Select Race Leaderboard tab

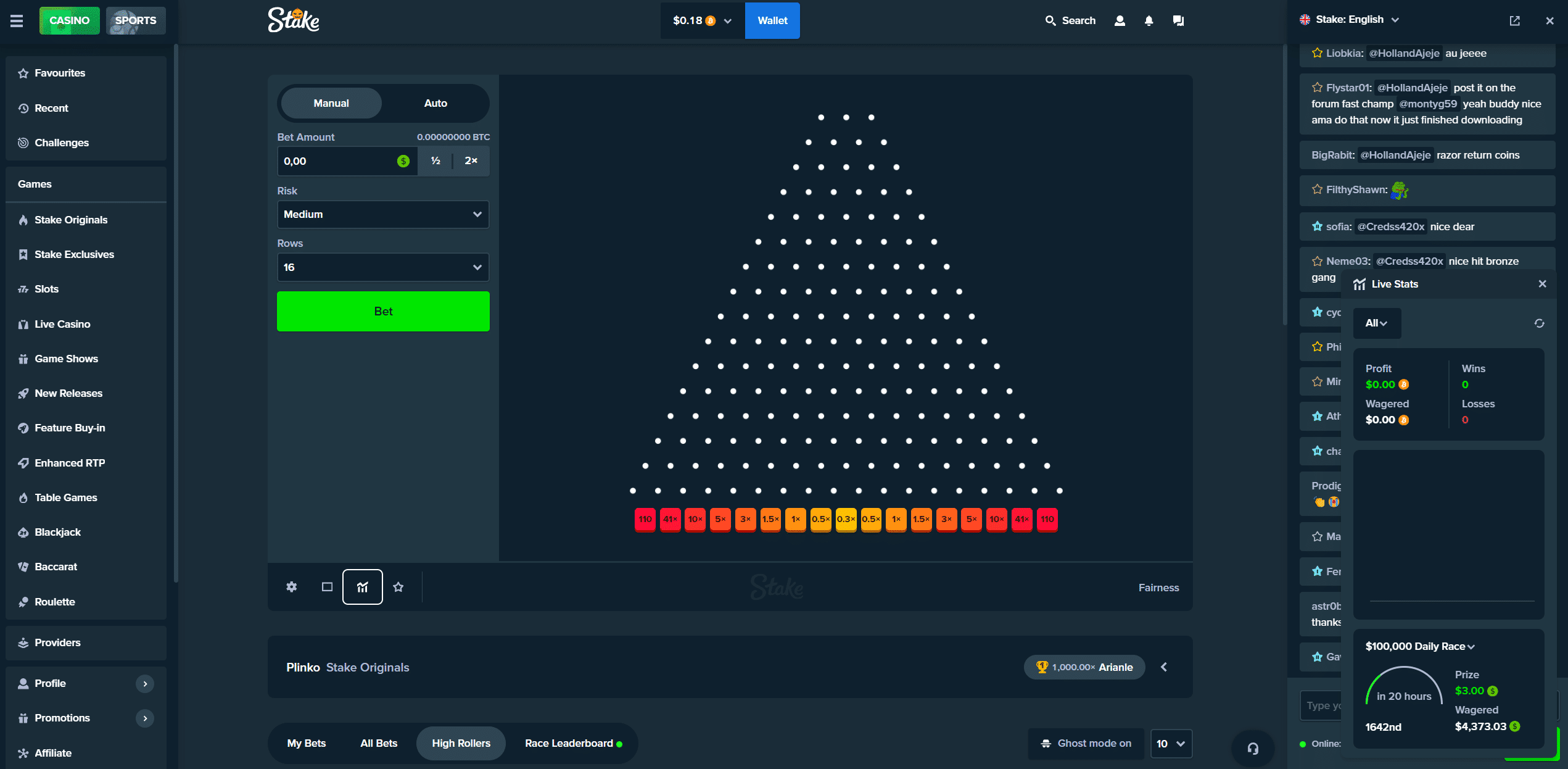coord(574,743)
